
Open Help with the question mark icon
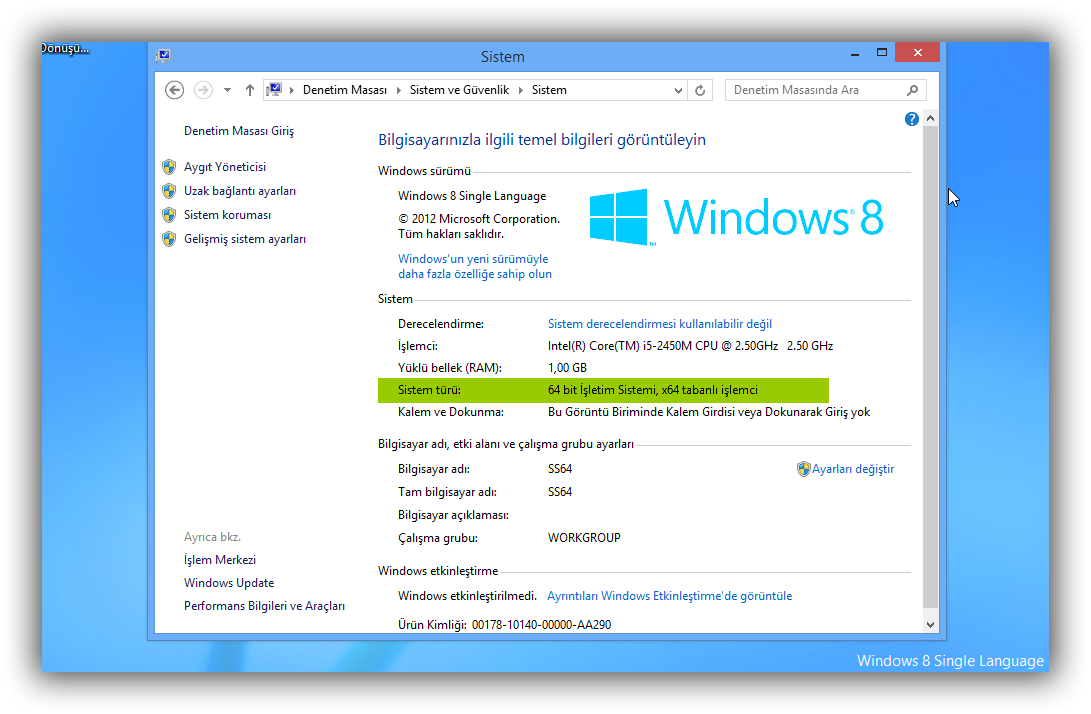coord(911,119)
